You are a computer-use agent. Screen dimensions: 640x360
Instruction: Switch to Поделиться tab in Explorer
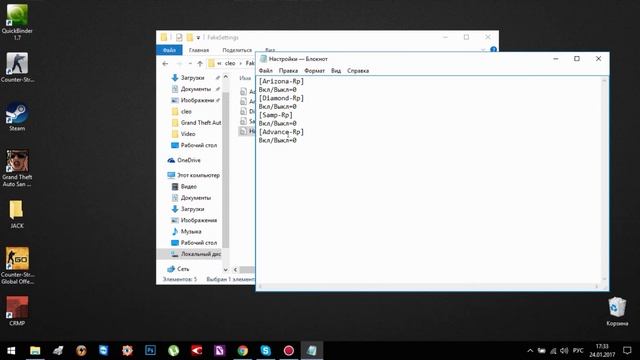click(237, 50)
